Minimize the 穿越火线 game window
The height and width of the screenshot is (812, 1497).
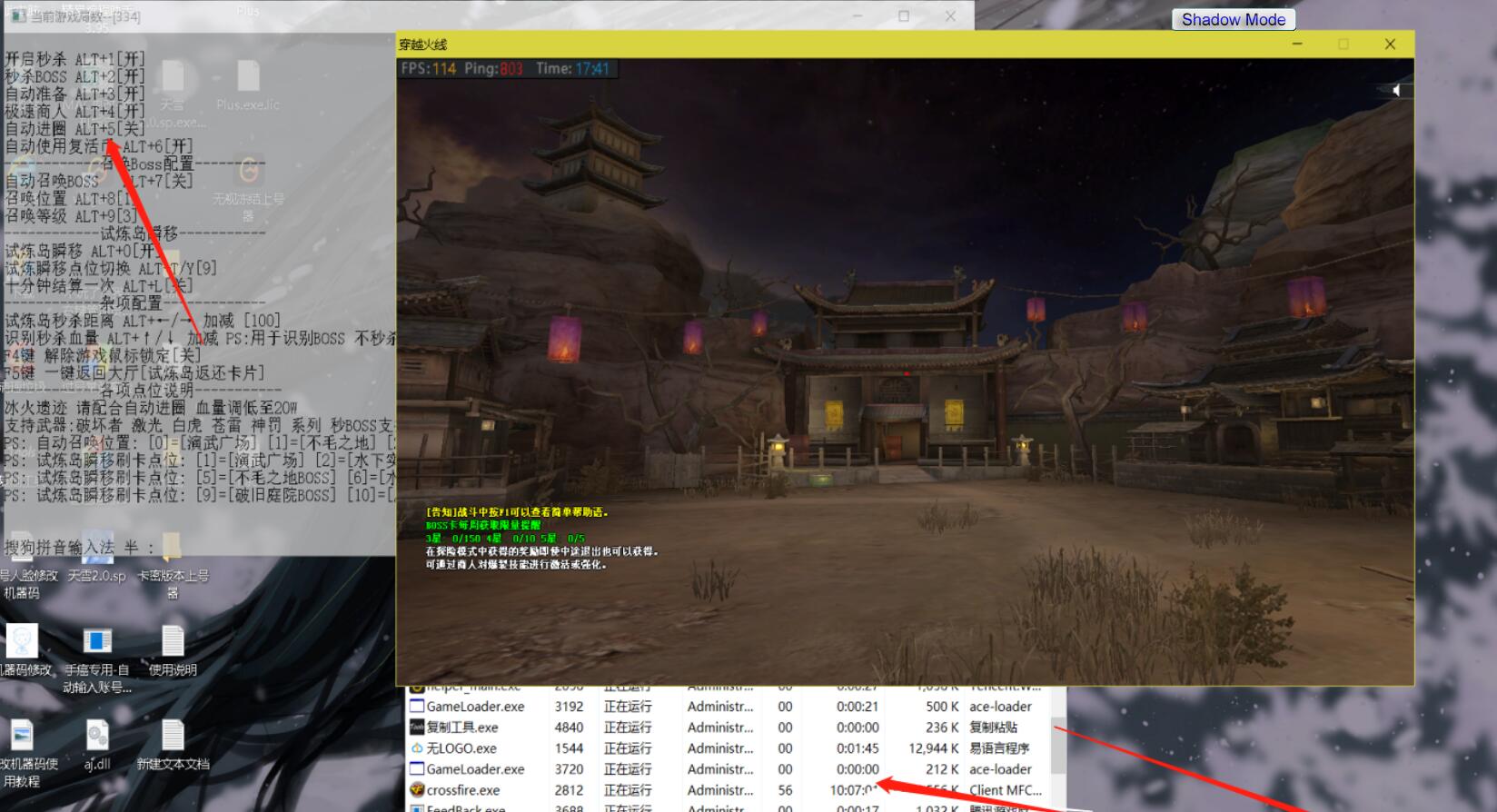pyautogui.click(x=1297, y=44)
